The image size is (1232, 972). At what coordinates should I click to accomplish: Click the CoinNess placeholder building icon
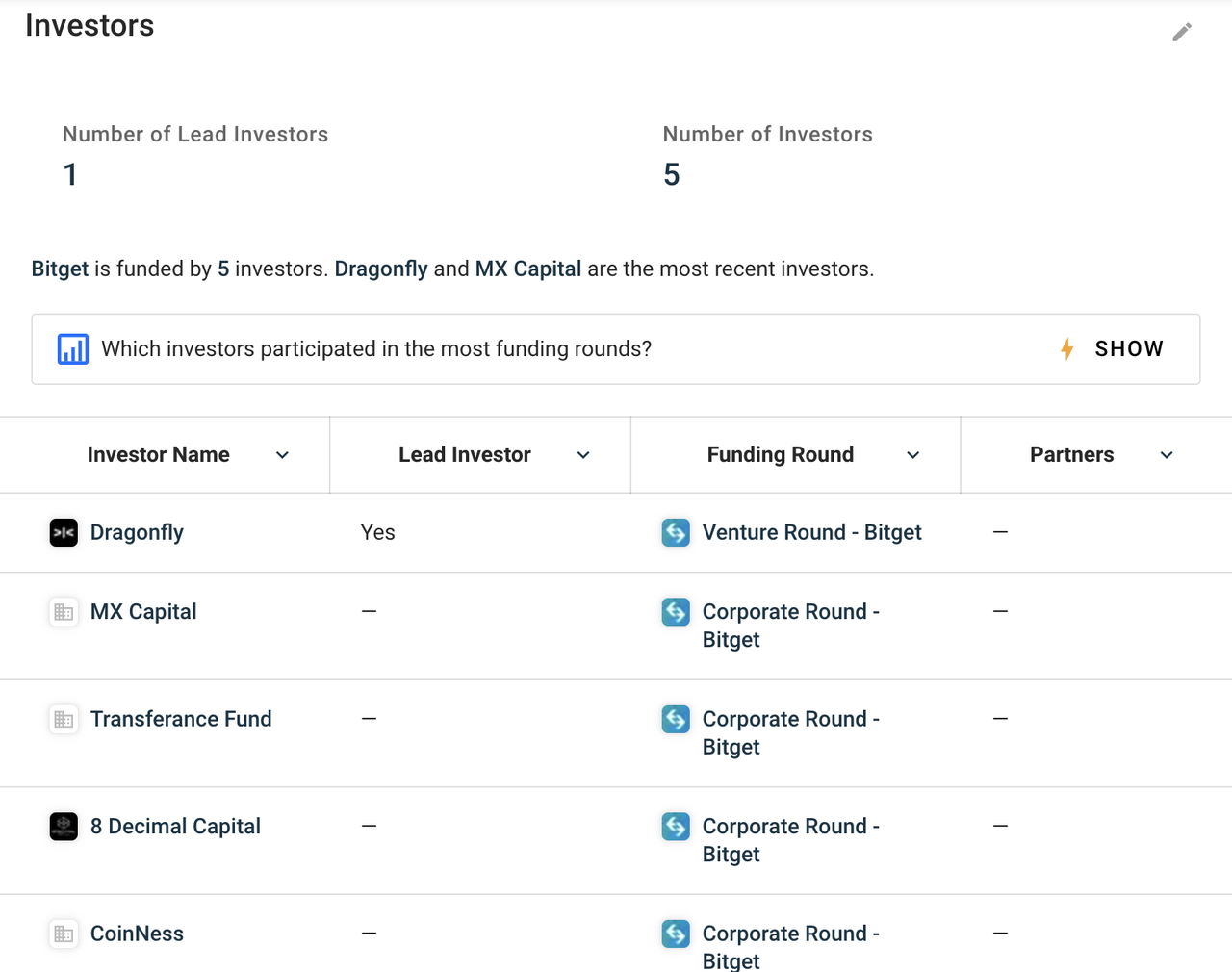coord(64,934)
